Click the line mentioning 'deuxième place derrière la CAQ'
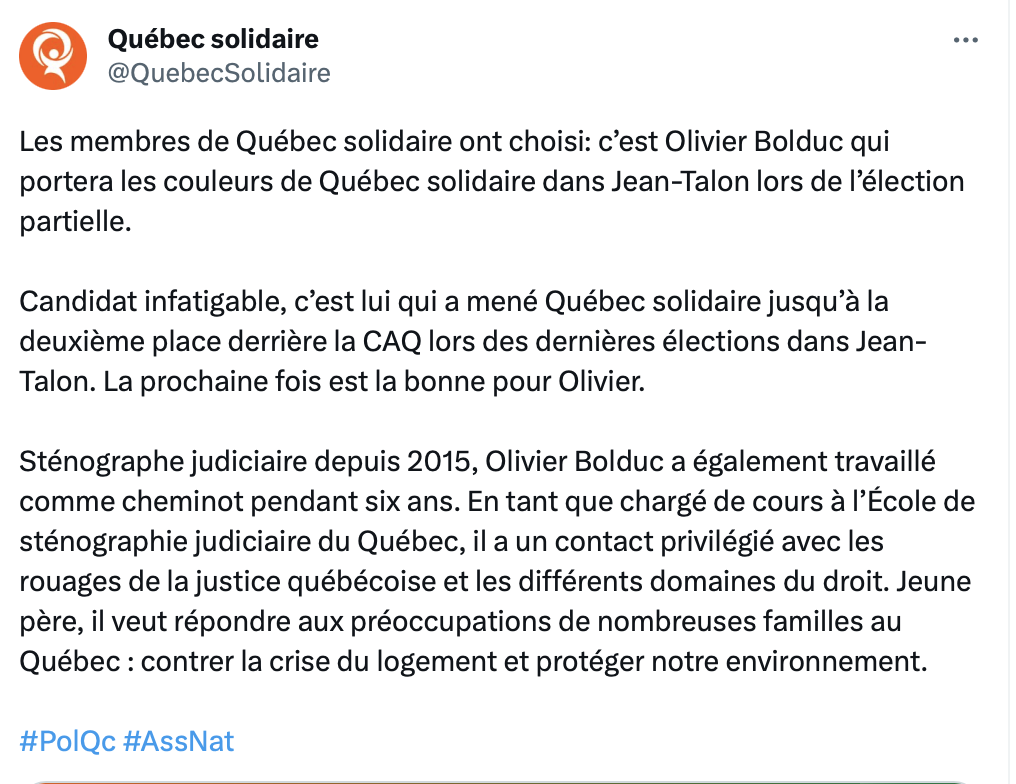Screen dimensions: 1016x784 (x=473, y=341)
